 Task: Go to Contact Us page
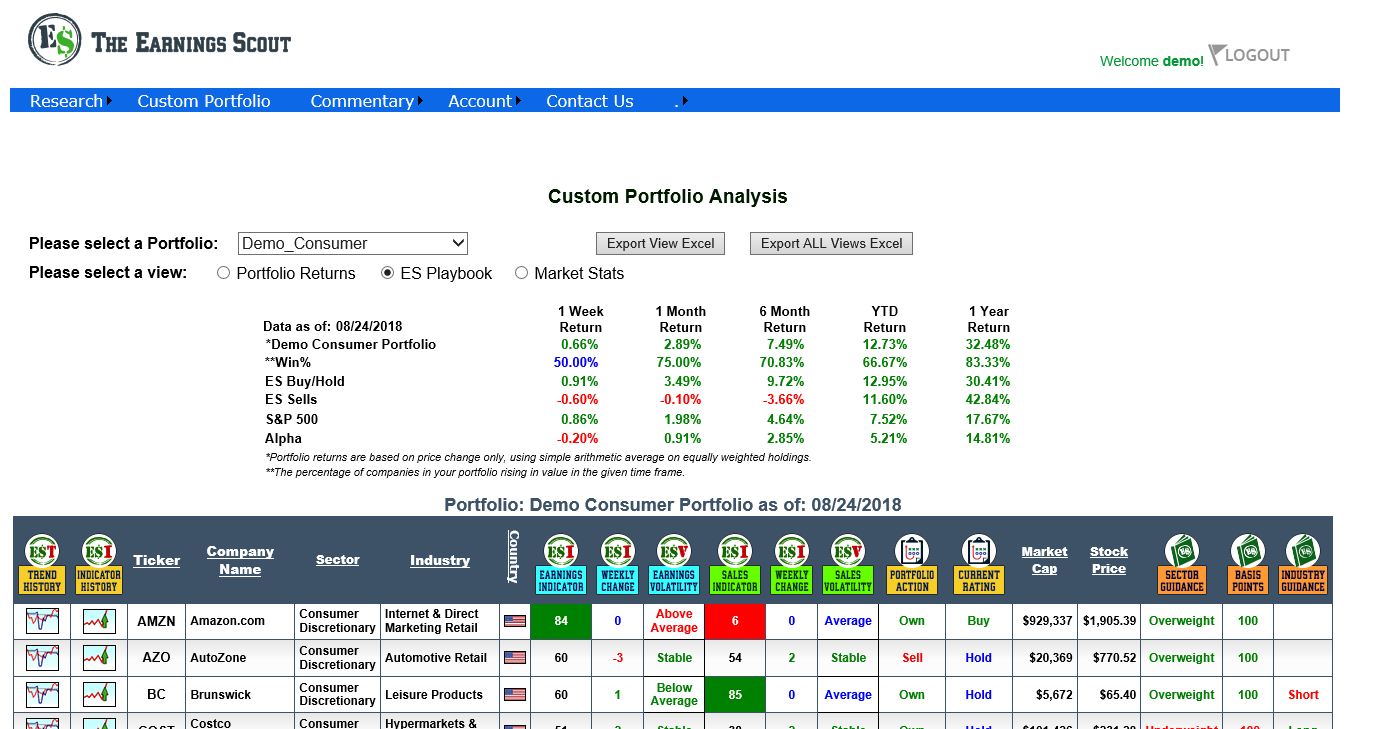(x=589, y=101)
